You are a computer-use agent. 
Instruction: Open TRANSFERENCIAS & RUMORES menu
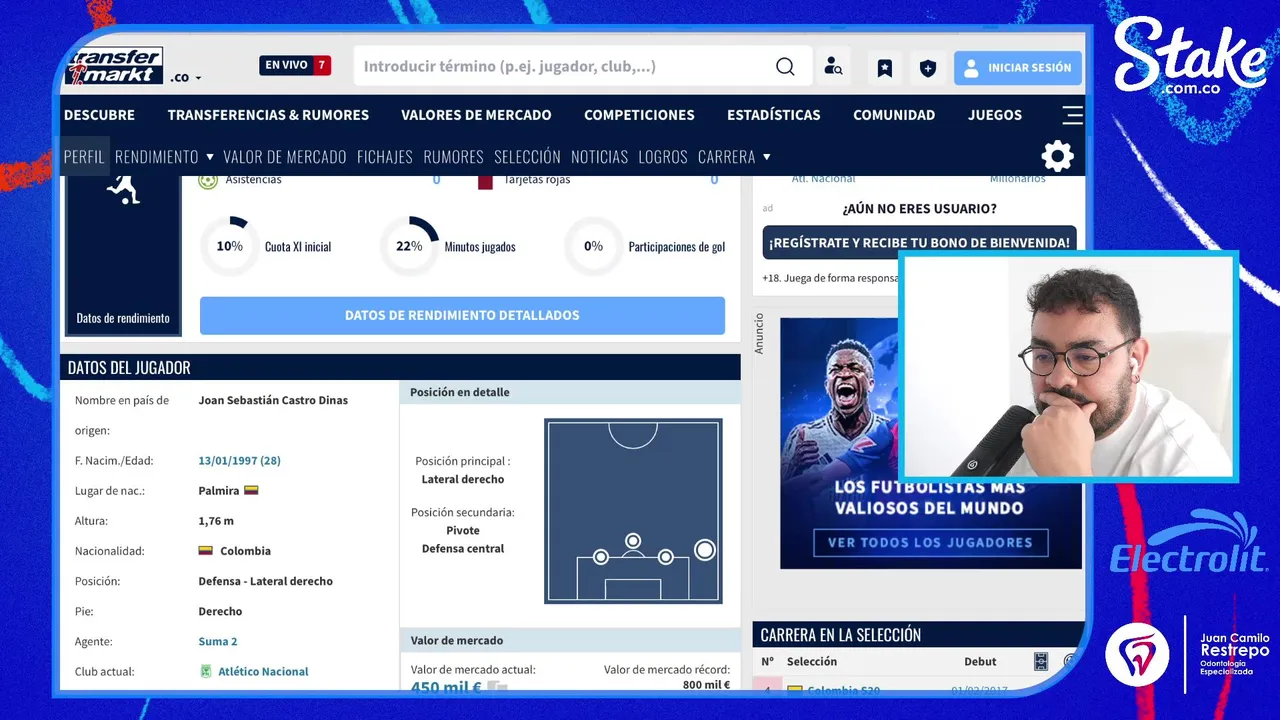pos(268,115)
